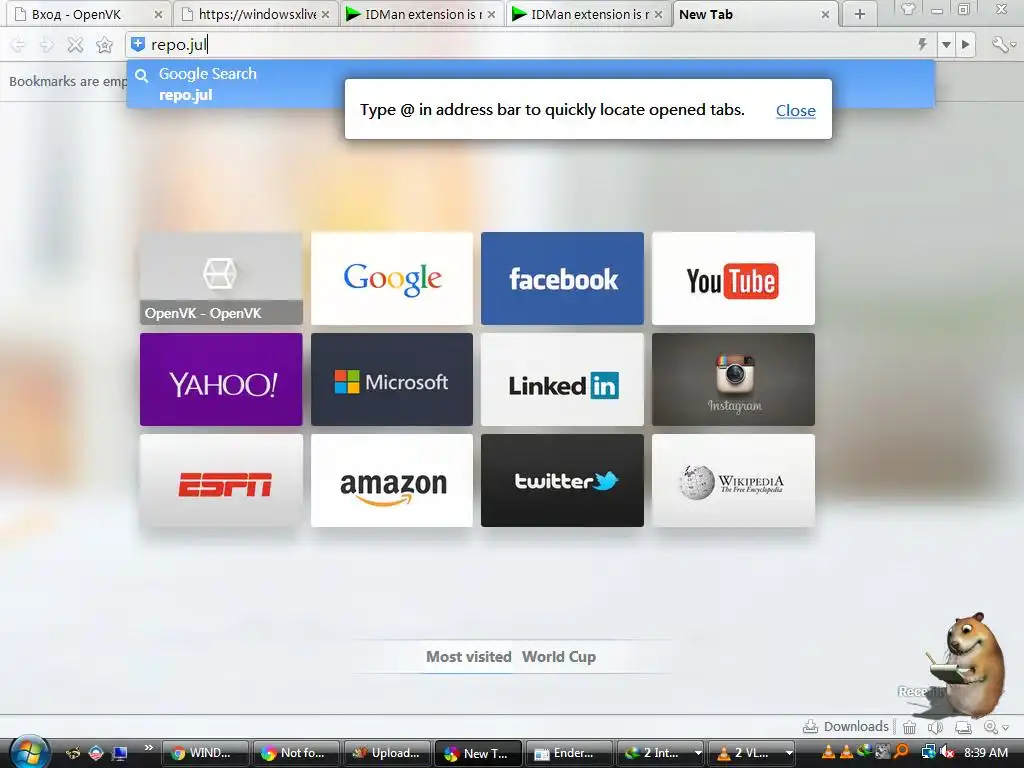Toggle the lightning bolt engine mode icon
1024x768 pixels.
[922, 44]
